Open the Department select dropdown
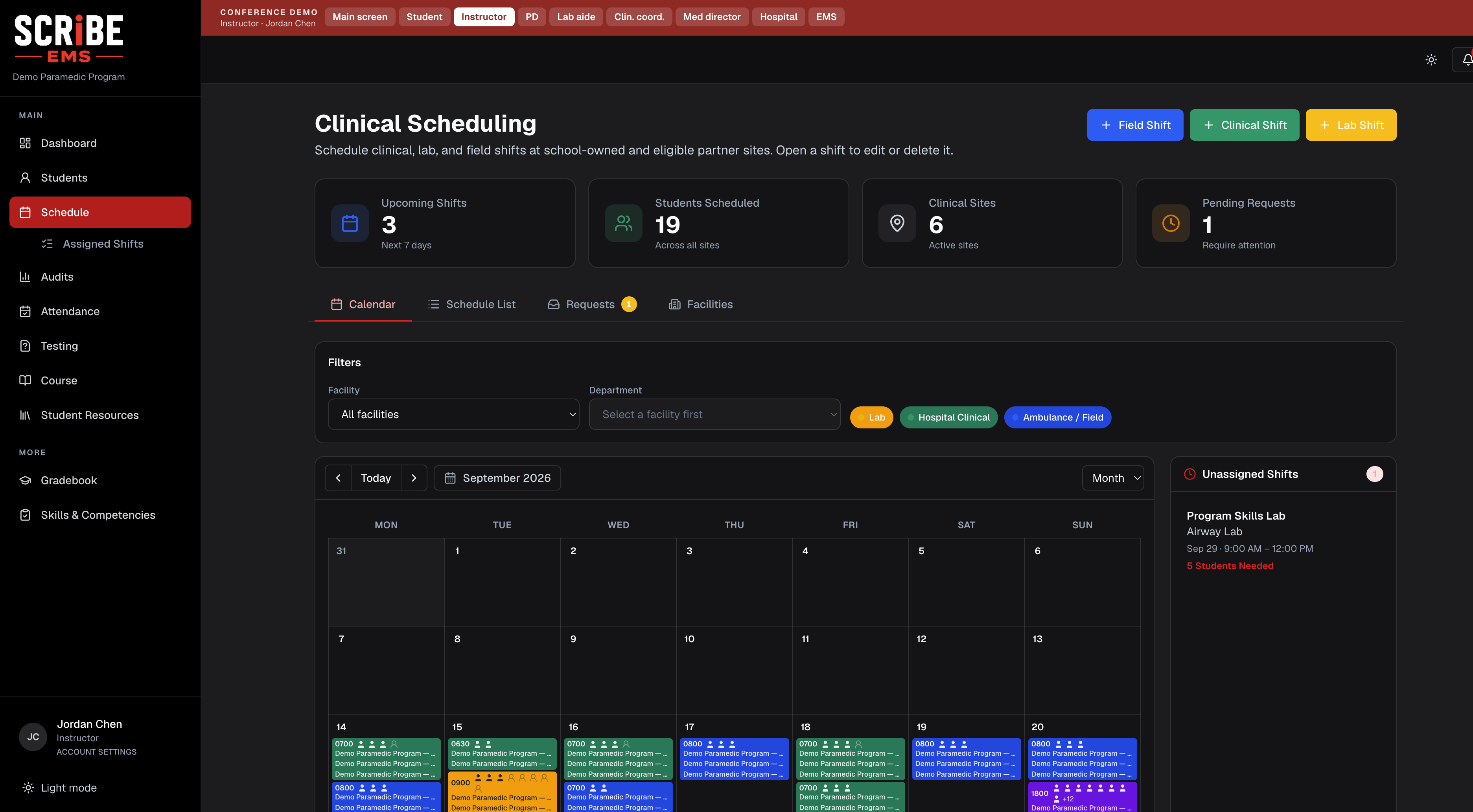The width and height of the screenshot is (1473, 812). pos(715,414)
